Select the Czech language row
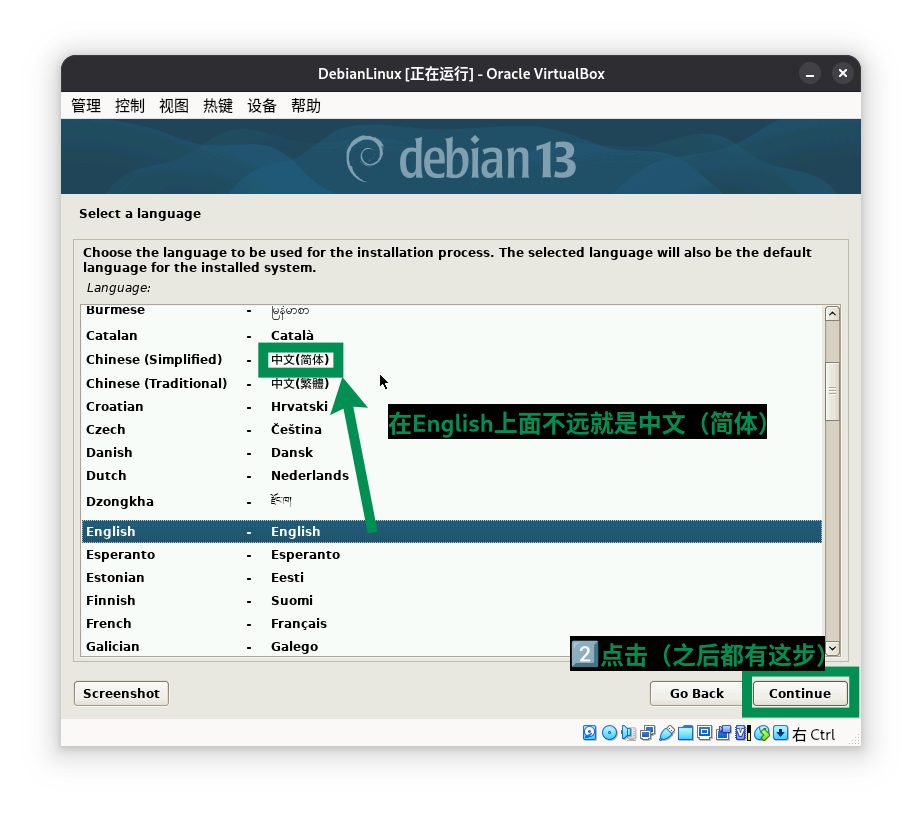Screen dimensions: 922x813 (452, 429)
